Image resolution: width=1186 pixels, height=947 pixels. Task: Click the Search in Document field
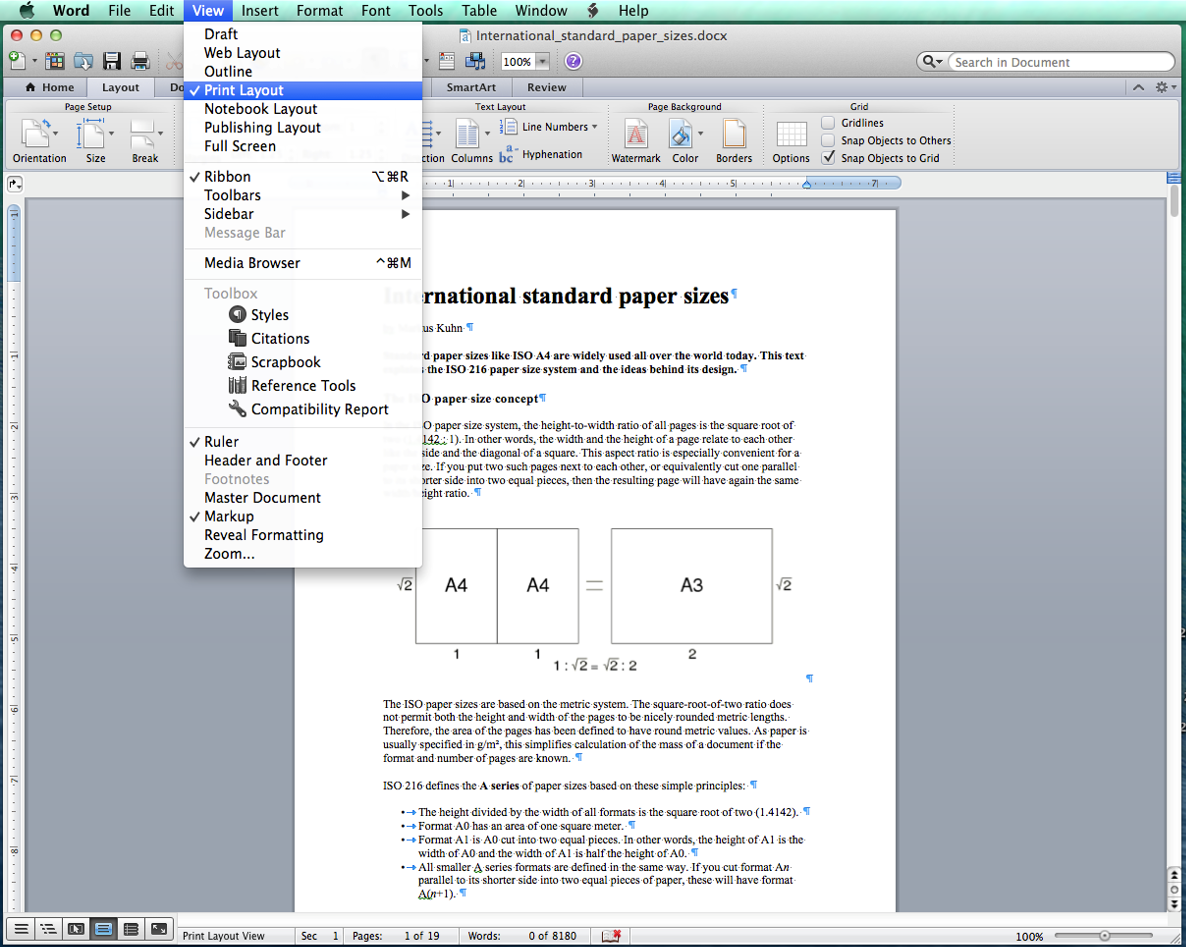pos(1060,62)
